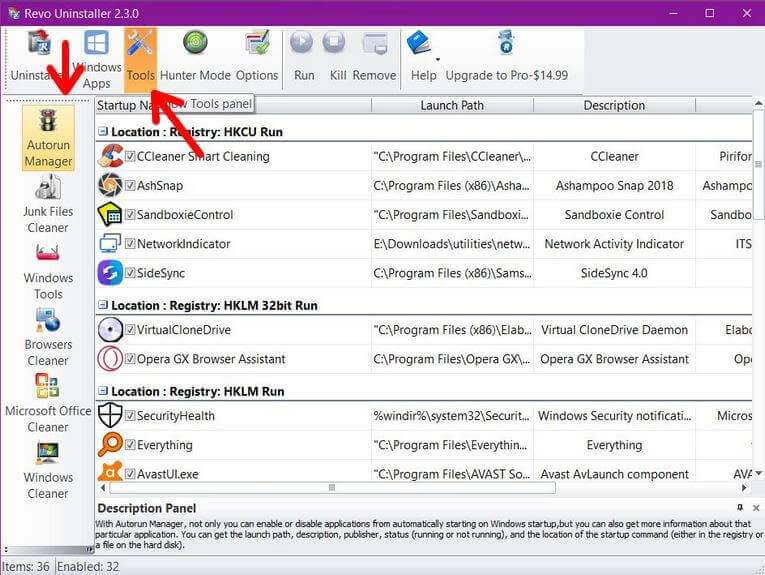Select the AvastUI.exe row name
This screenshot has width=765, height=575.
pyautogui.click(x=168, y=474)
